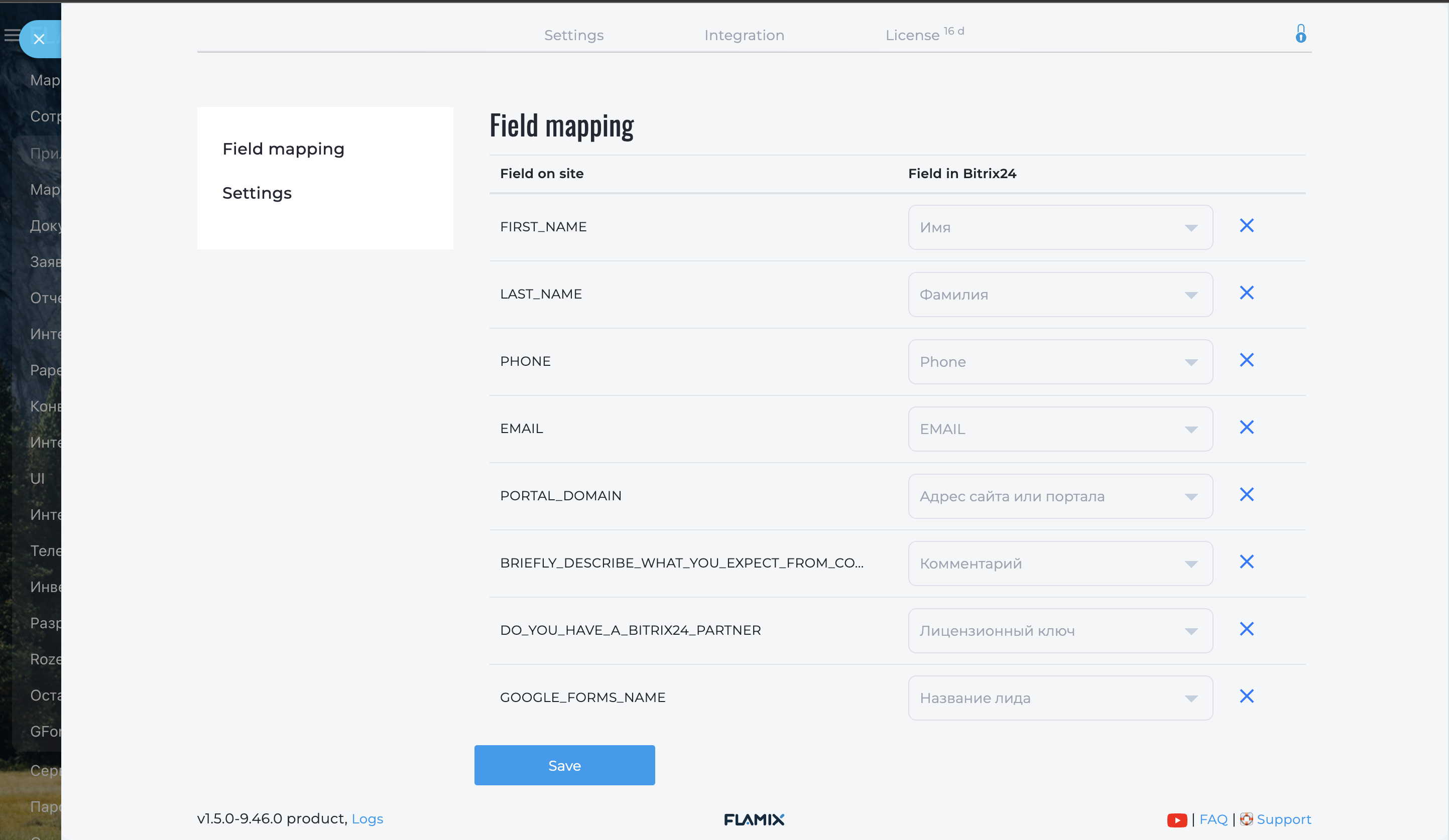Close the side panel with X
The width and height of the screenshot is (1449, 840).
[x=39, y=39]
